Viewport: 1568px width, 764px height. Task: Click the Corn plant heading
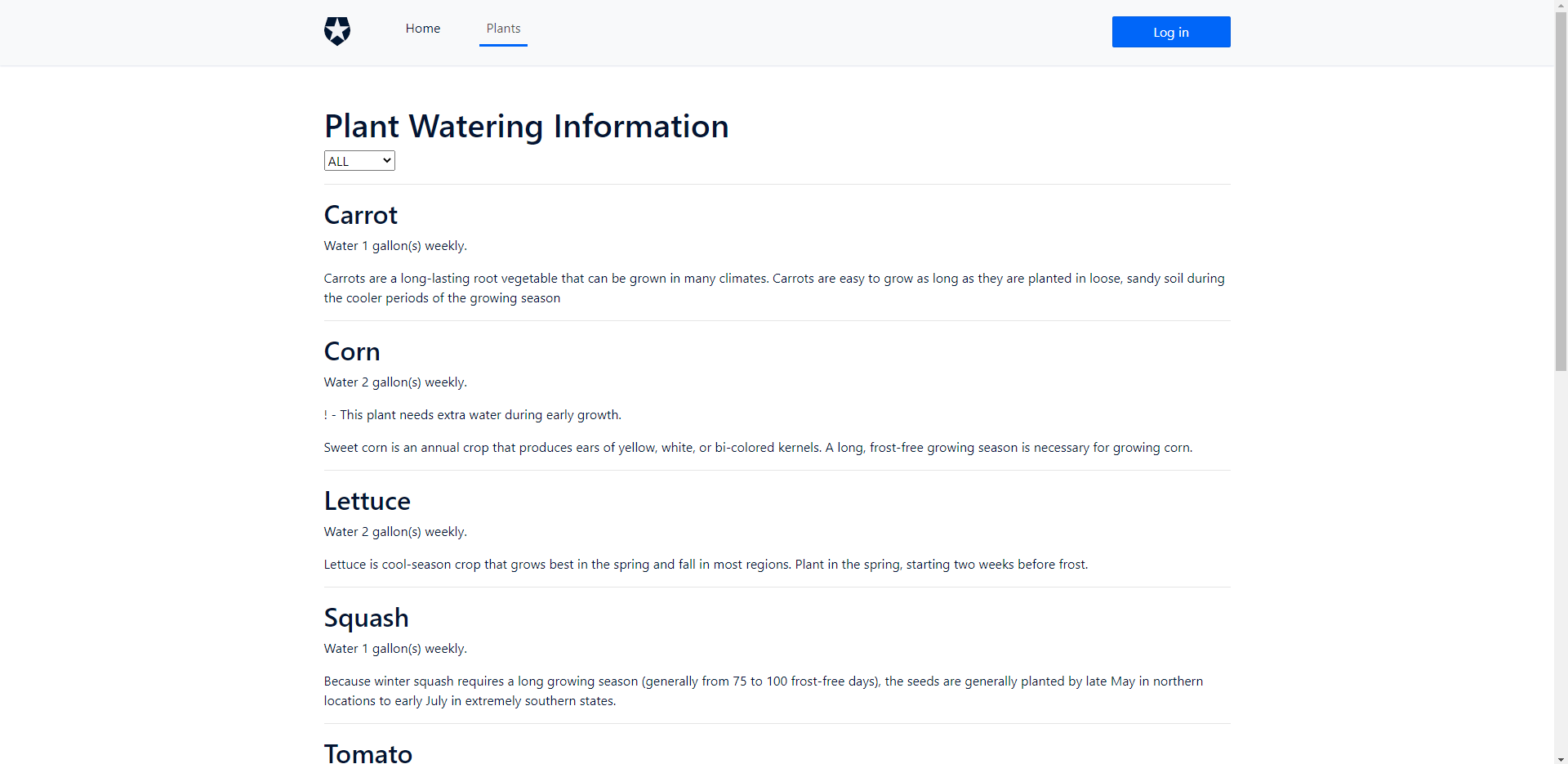352,351
